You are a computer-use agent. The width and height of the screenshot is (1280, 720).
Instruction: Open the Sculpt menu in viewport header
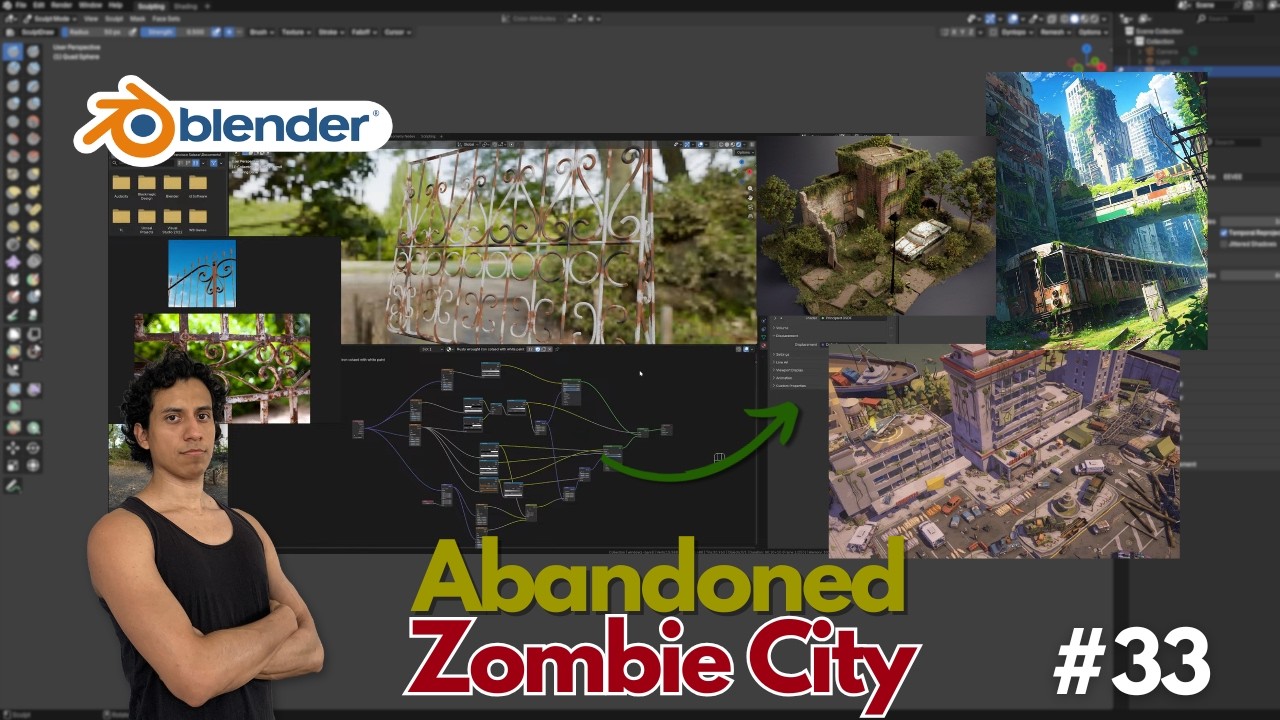pyautogui.click(x=114, y=18)
